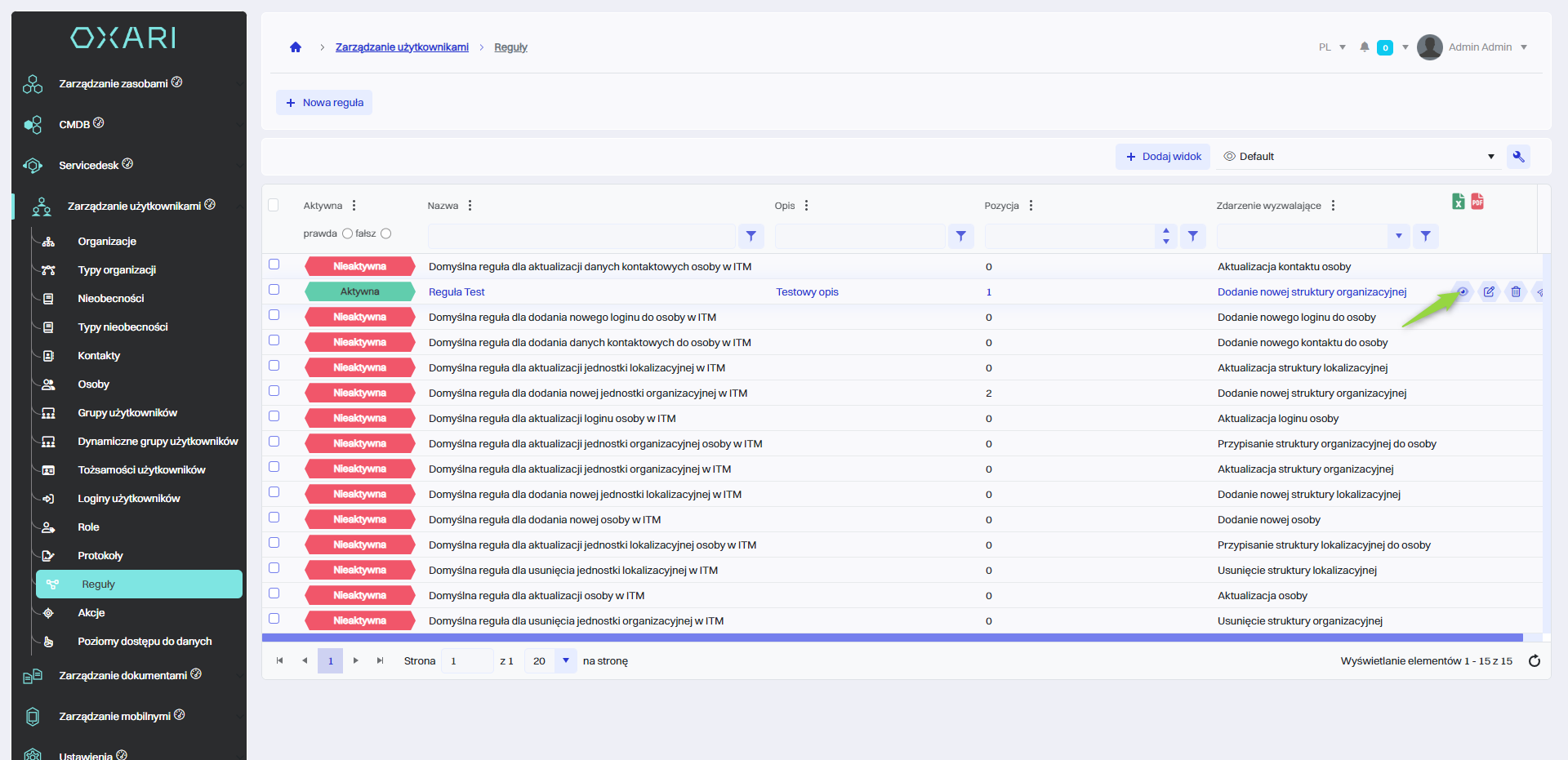This screenshot has width=1568, height=760.
Task: Click the Dodaj widok button
Action: (x=1163, y=157)
